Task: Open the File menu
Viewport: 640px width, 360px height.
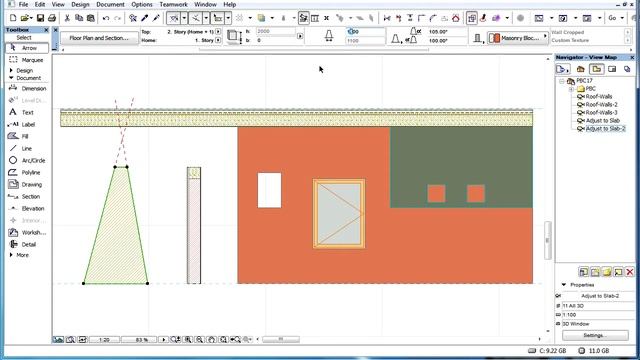Action: click(24, 4)
